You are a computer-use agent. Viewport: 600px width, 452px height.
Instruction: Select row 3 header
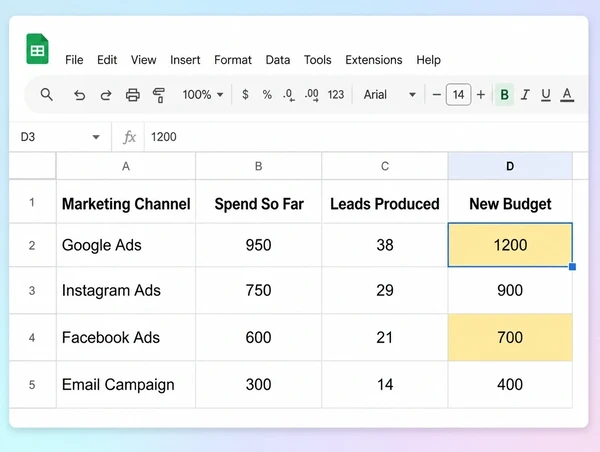(32, 290)
